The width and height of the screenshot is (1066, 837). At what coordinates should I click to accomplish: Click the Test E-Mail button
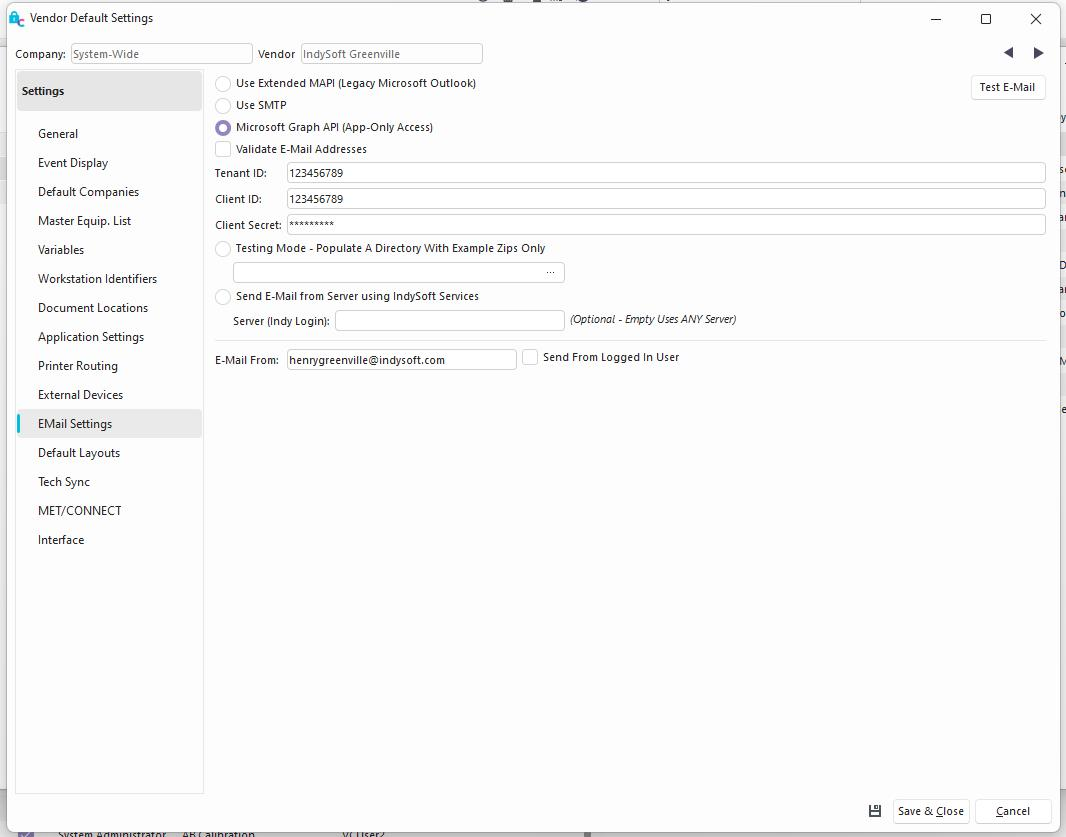1007,88
